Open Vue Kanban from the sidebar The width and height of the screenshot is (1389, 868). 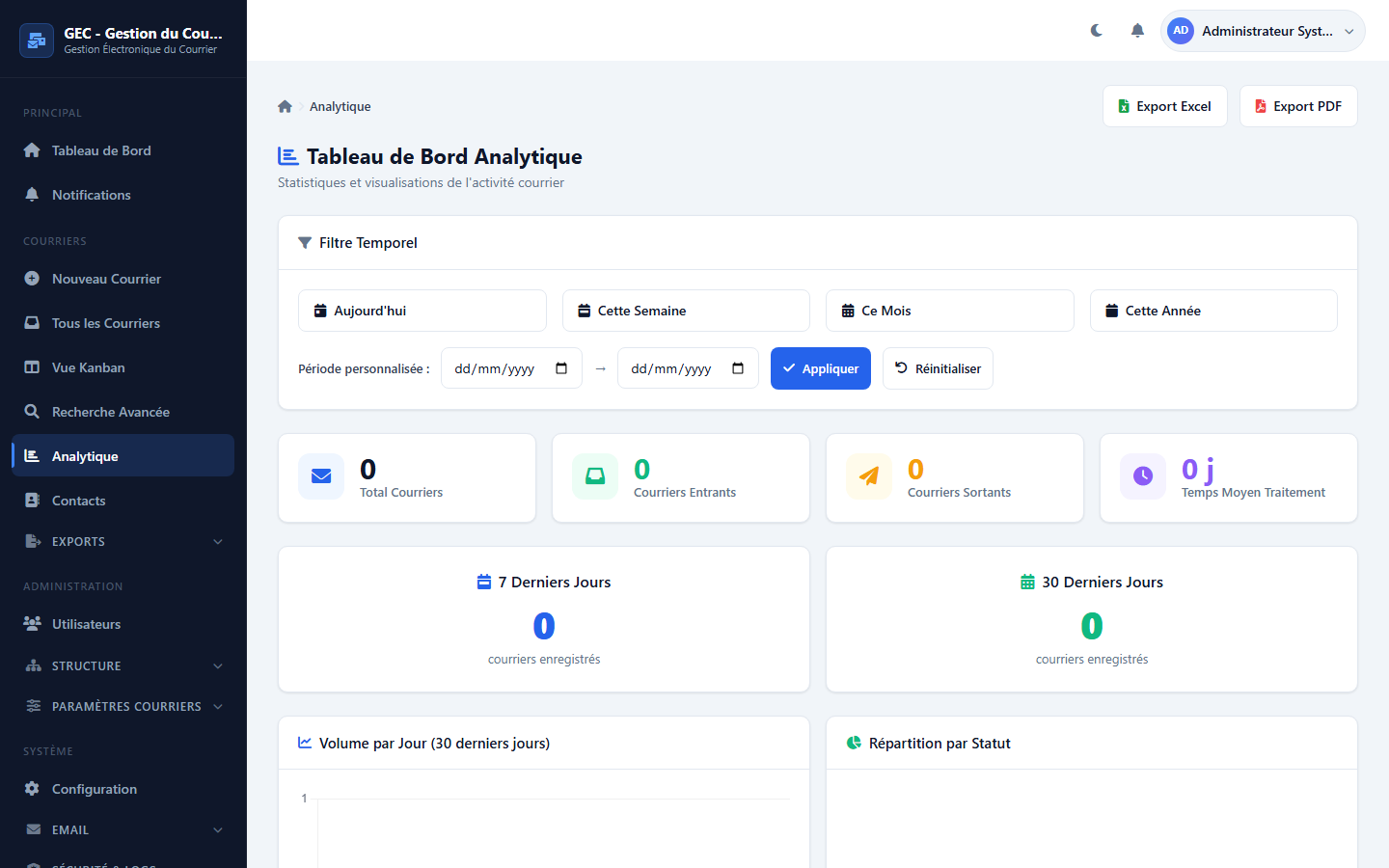pyautogui.click(x=88, y=367)
